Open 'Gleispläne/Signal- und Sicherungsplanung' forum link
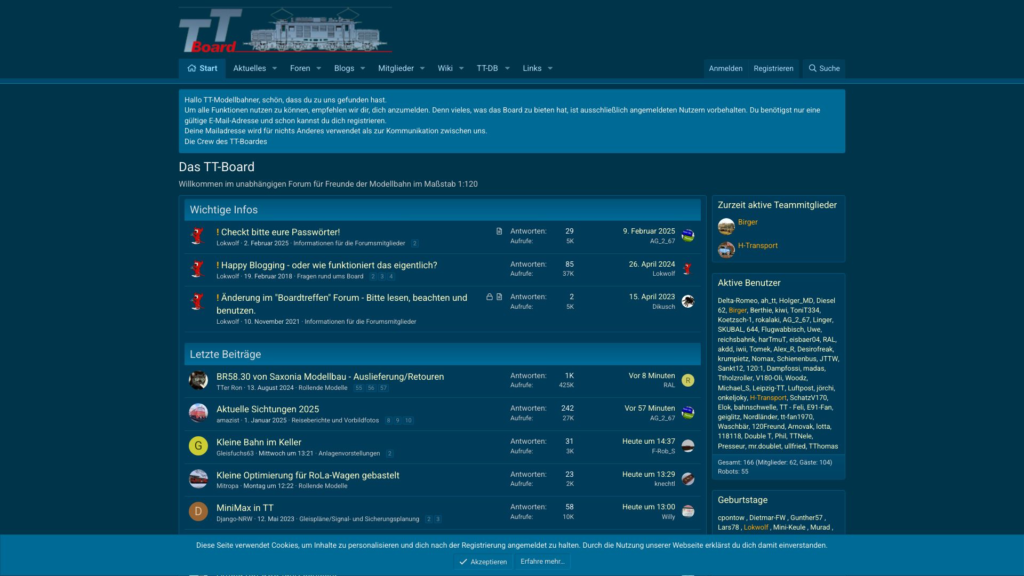 359,519
